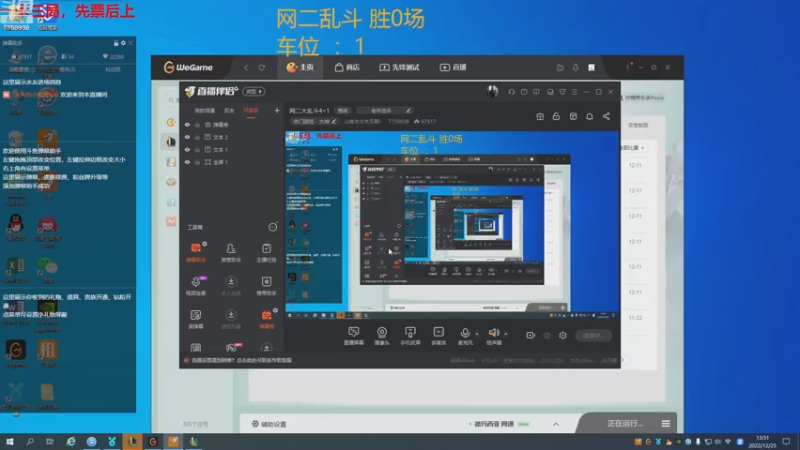Screen dimensions: 800x450
Task: Open the 弹幕助手 tool in toolbox
Action: pyautogui.click(x=196, y=252)
